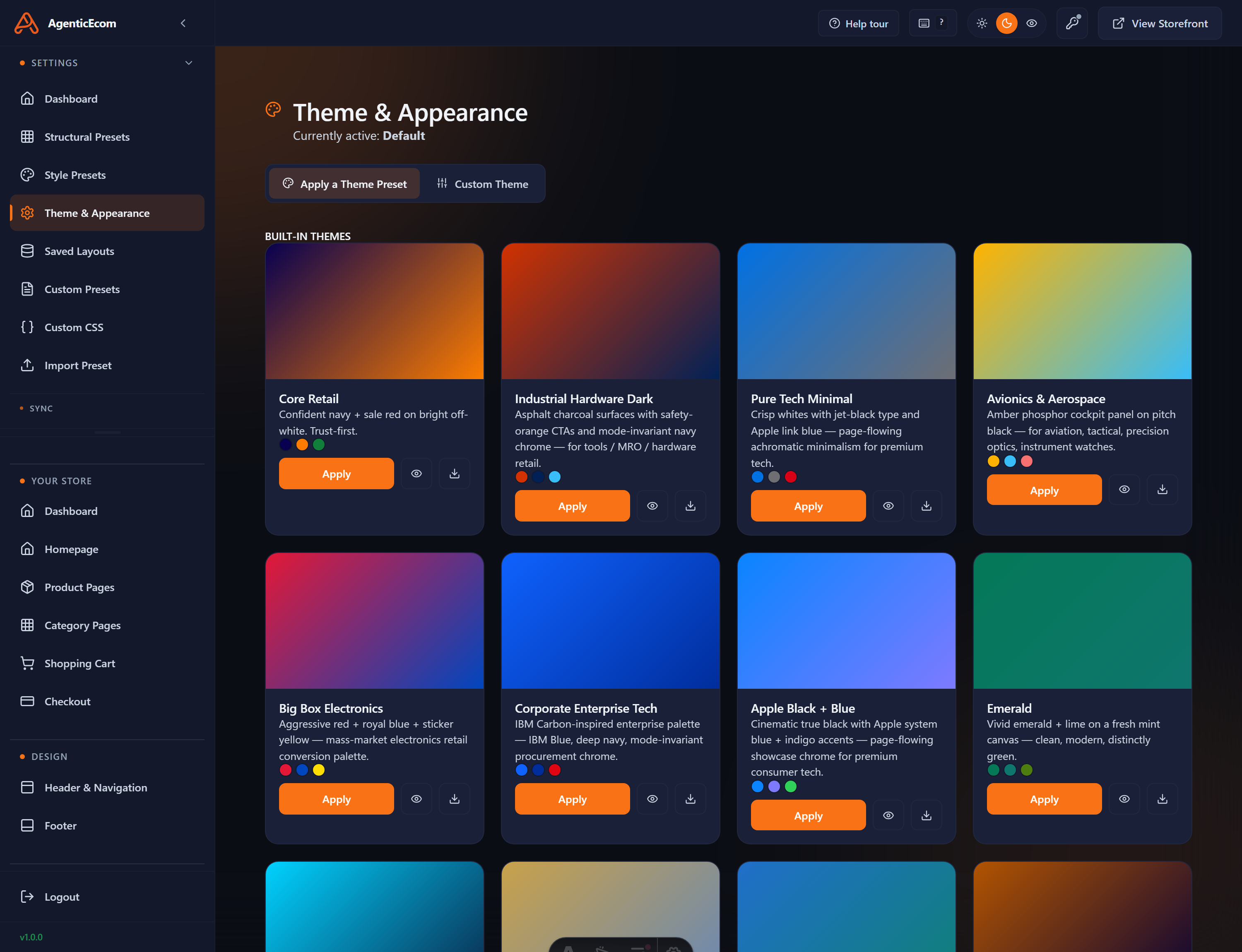
Task: Preview Pure Tech Minimal with eye icon
Action: coord(888,506)
